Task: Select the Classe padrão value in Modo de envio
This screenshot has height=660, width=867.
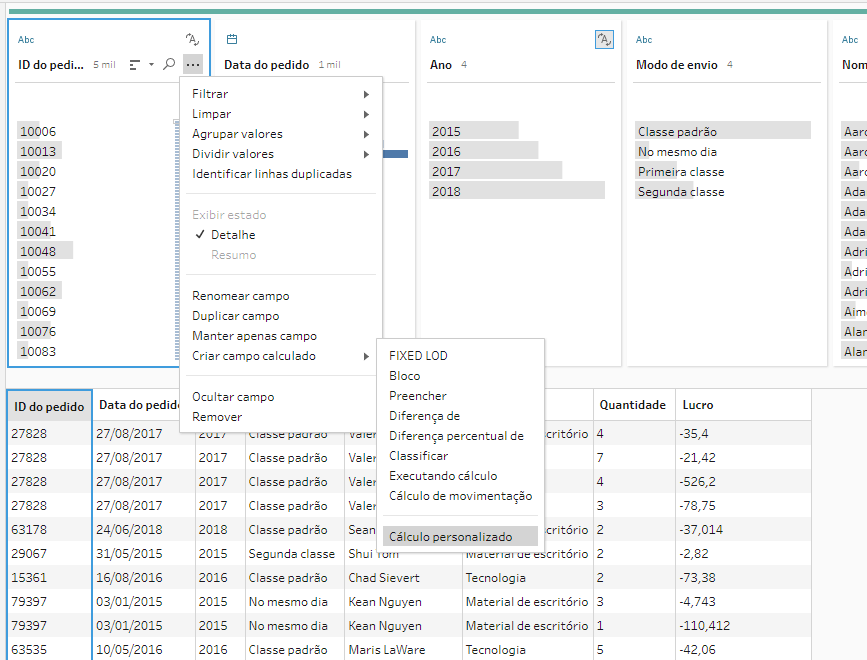Action: [677, 131]
